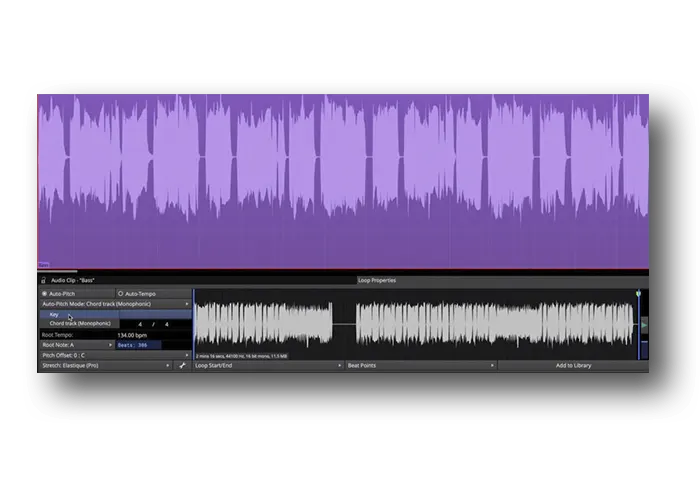This screenshot has height=477, width=700.
Task: Open the Pitch Offset: 0 : C dropdown
Action: (x=116, y=356)
